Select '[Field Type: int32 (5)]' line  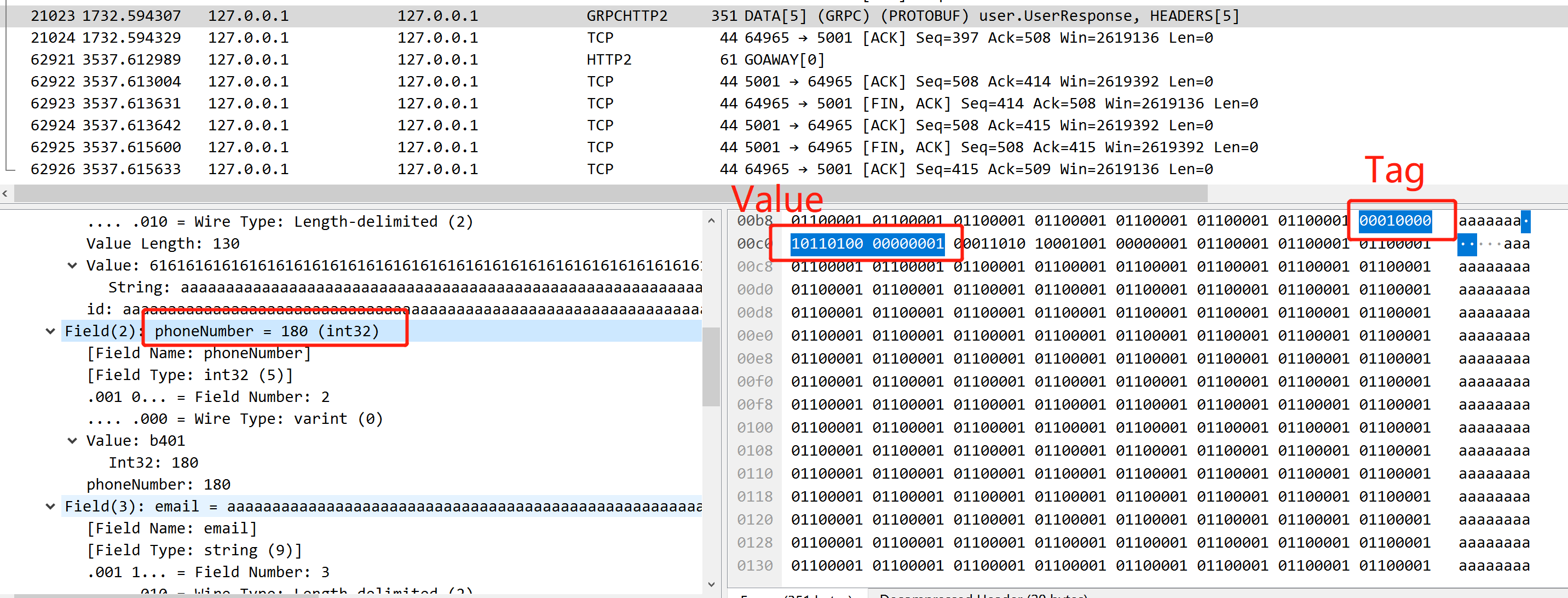point(190,375)
